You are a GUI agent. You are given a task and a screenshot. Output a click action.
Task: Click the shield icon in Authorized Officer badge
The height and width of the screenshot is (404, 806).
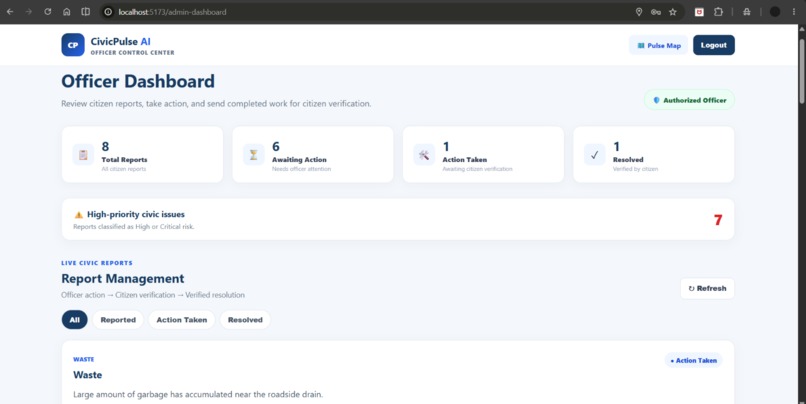click(x=656, y=100)
